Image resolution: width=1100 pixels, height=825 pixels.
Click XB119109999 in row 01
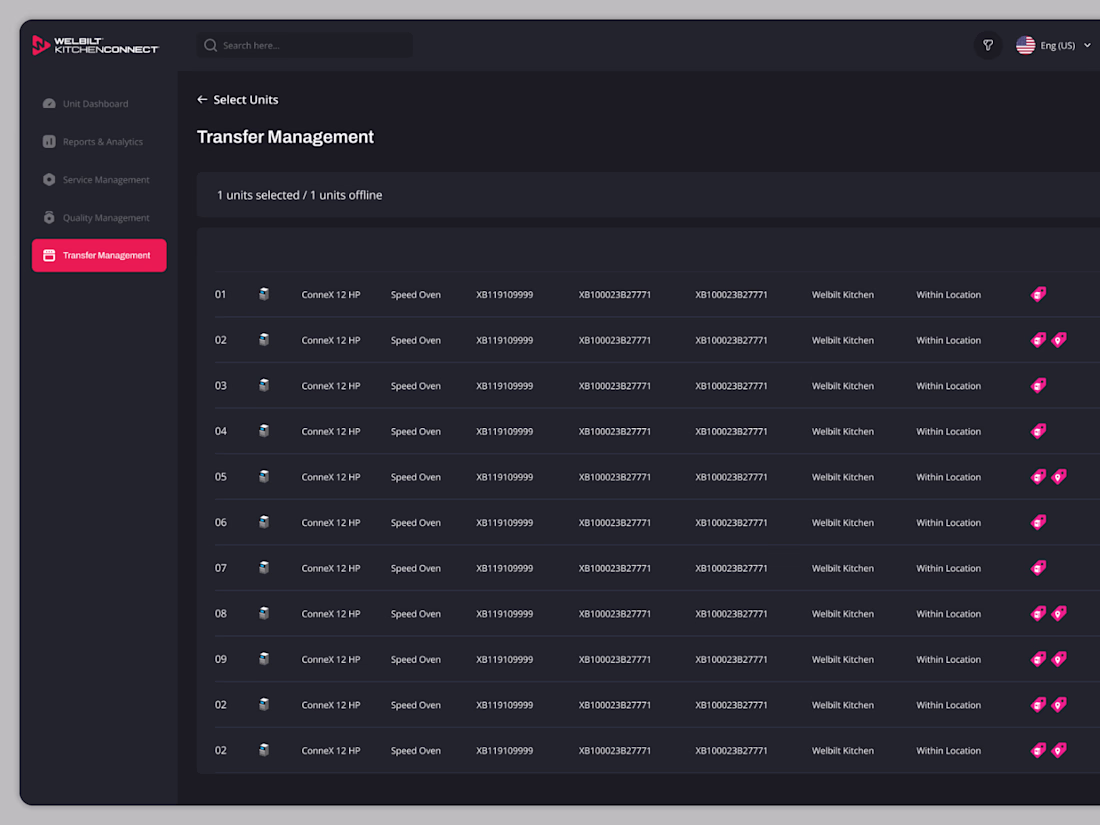click(x=504, y=295)
